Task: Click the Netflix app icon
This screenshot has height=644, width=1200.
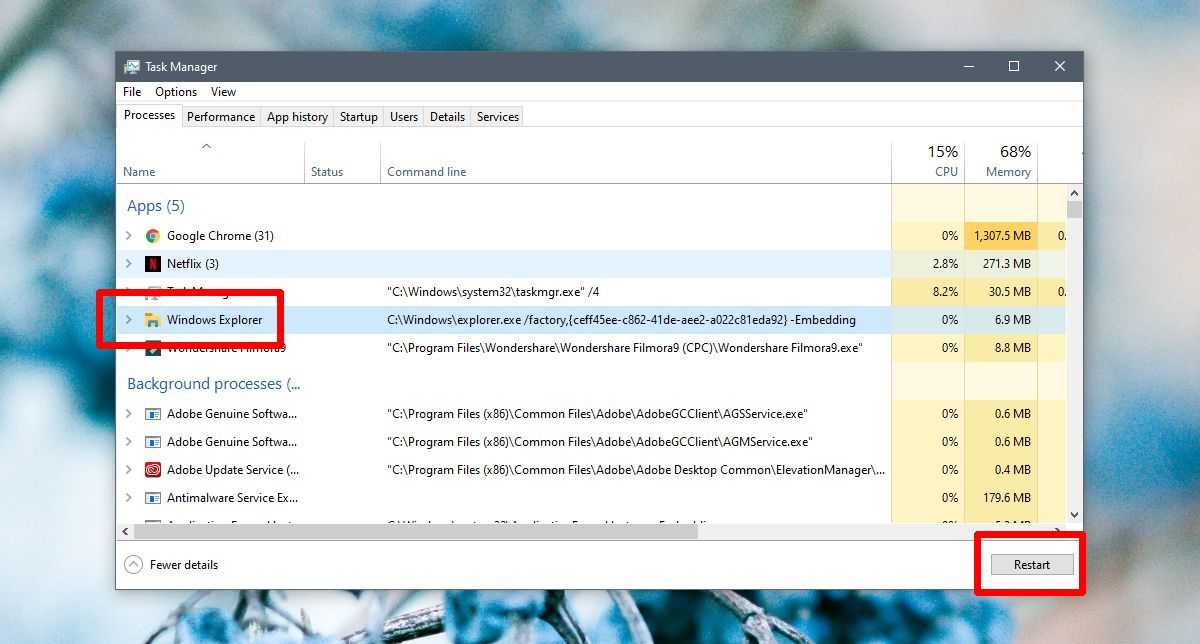Action: click(153, 264)
